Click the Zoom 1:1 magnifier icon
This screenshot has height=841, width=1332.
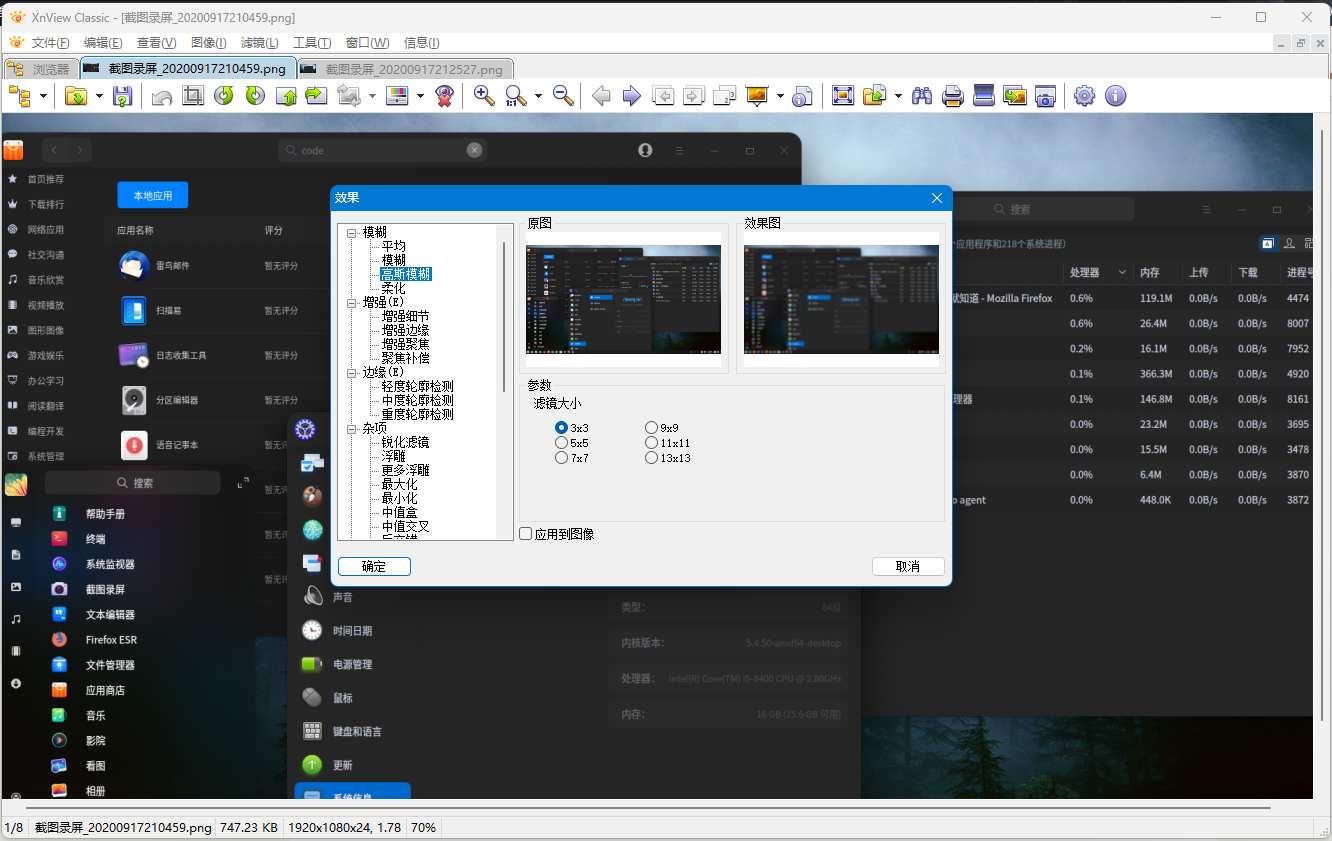pyautogui.click(x=516, y=96)
